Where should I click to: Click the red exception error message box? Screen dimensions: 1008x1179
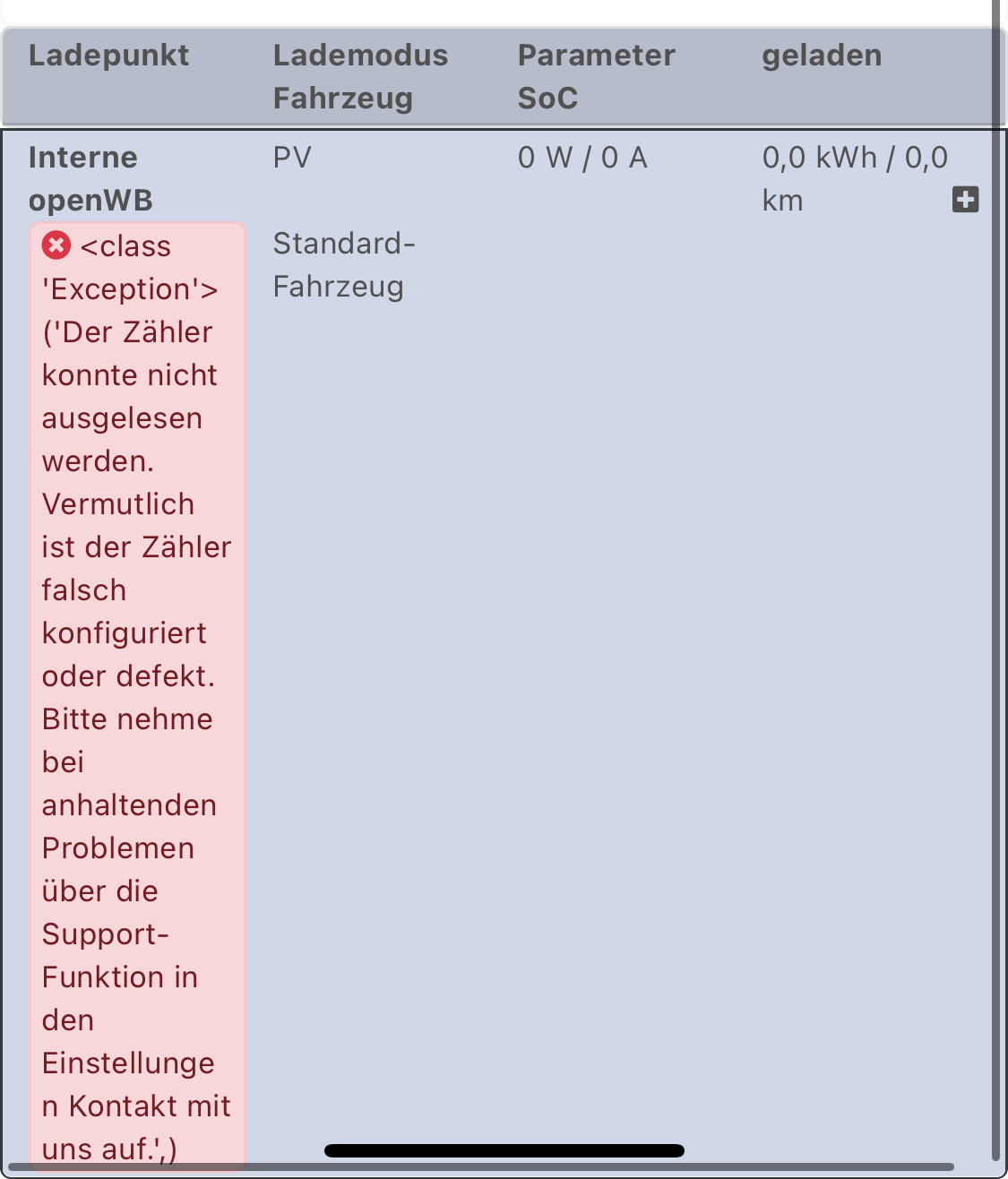point(137,697)
